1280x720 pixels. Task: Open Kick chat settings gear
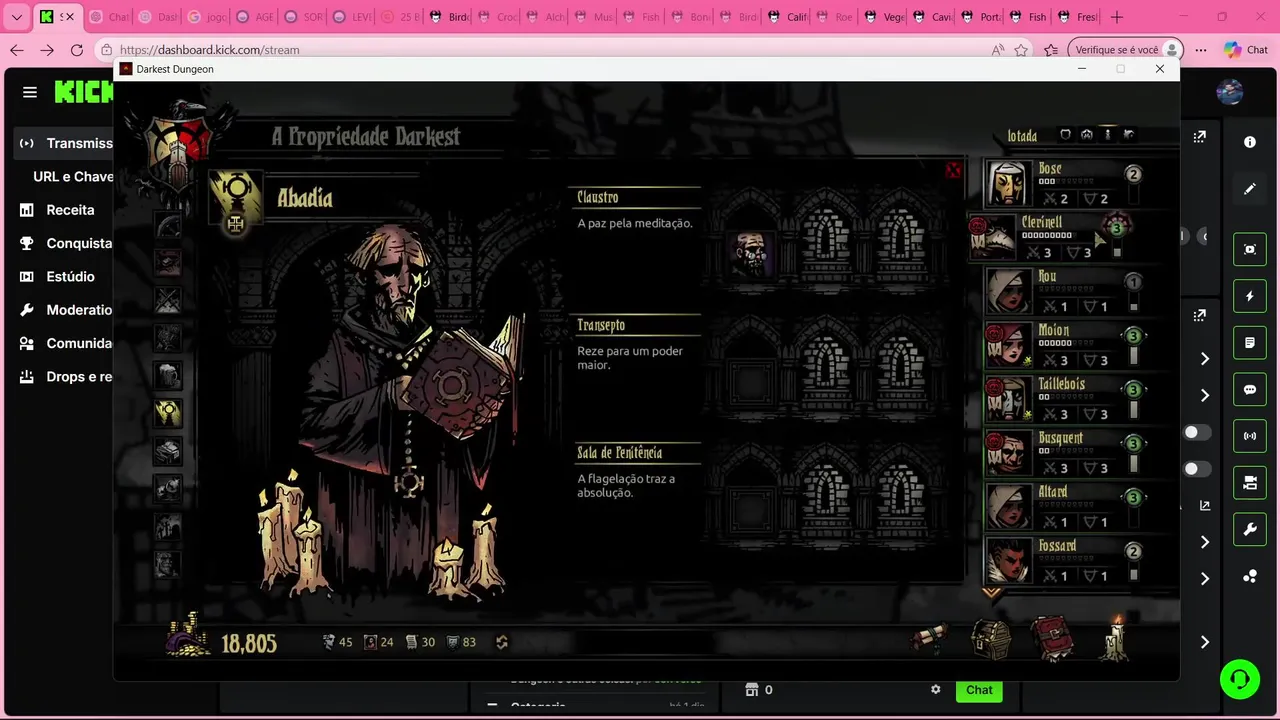[x=936, y=690]
